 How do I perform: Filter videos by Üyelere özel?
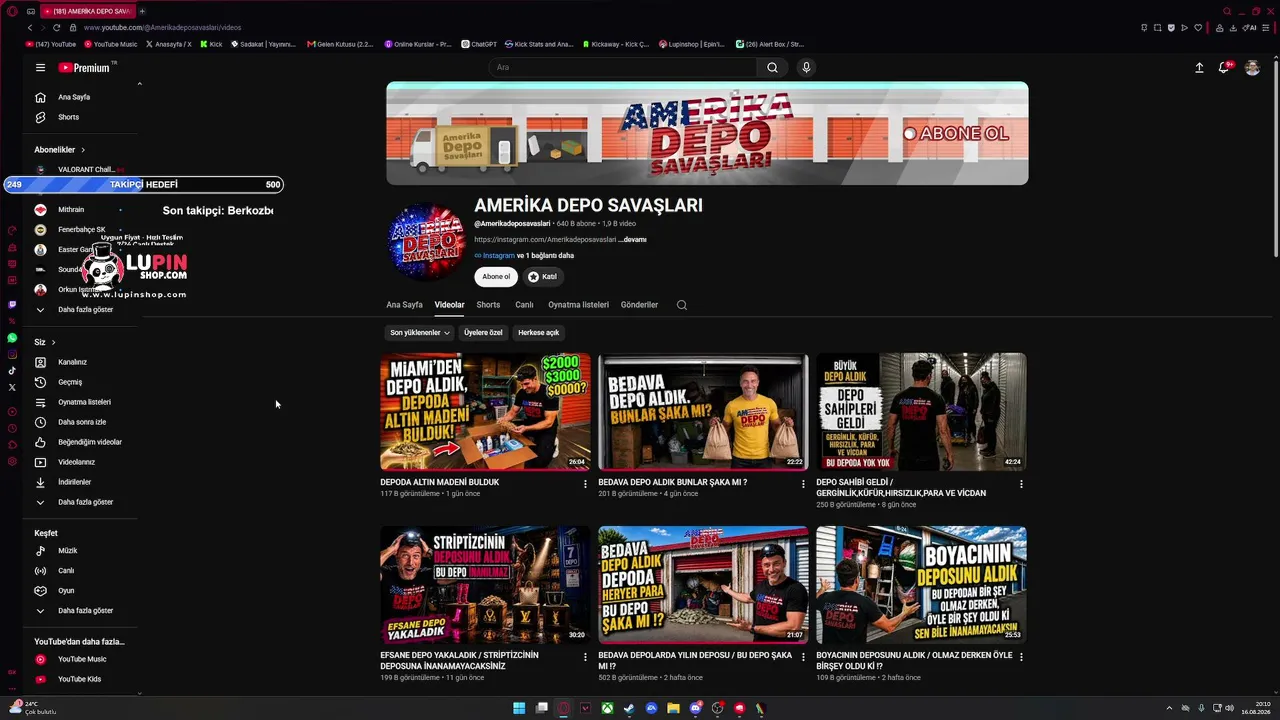coord(483,332)
